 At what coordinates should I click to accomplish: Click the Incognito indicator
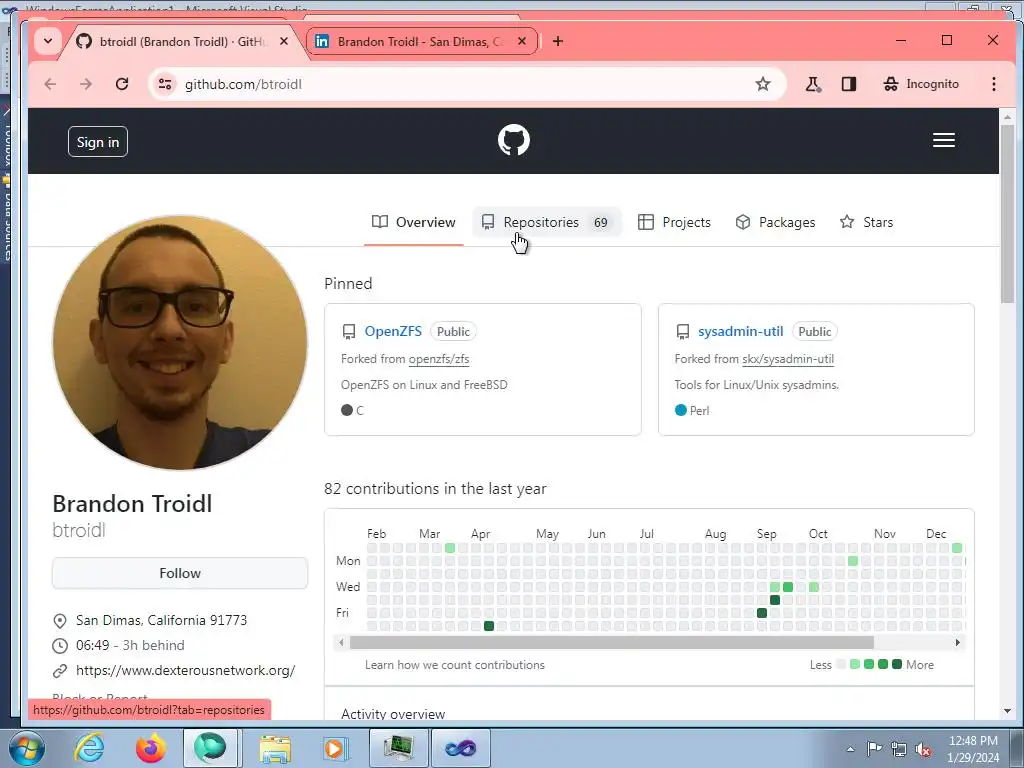point(921,84)
